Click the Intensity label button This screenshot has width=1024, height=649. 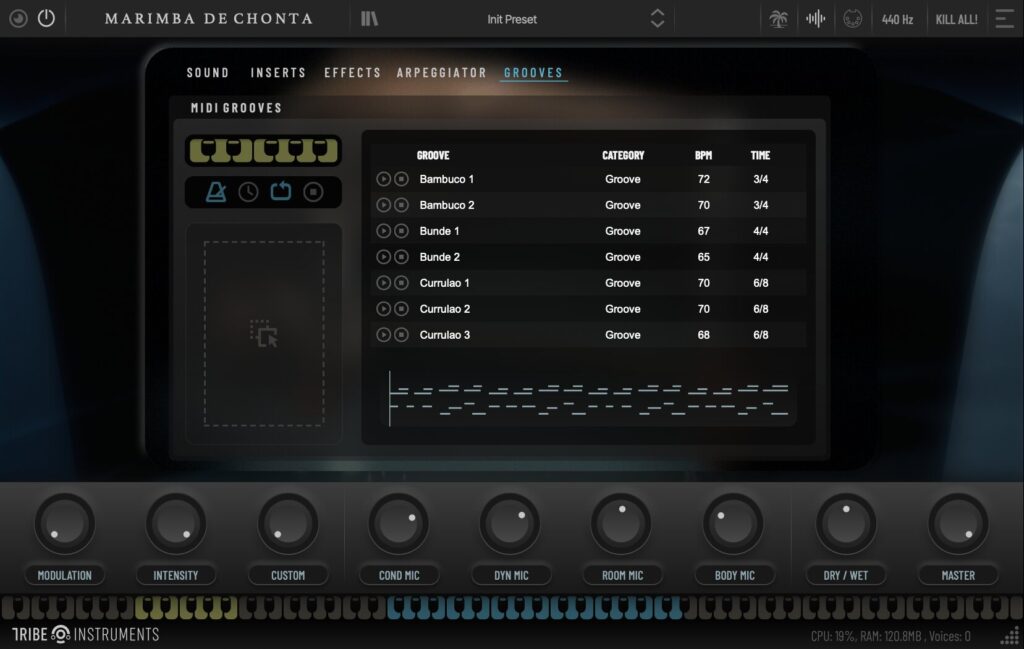point(176,575)
